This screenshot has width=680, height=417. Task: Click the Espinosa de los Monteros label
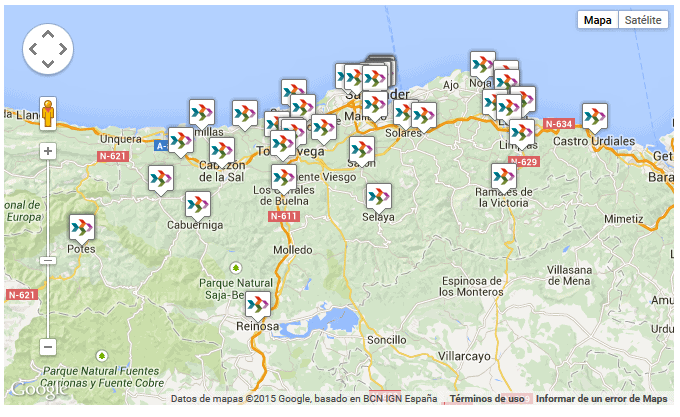tap(471, 287)
